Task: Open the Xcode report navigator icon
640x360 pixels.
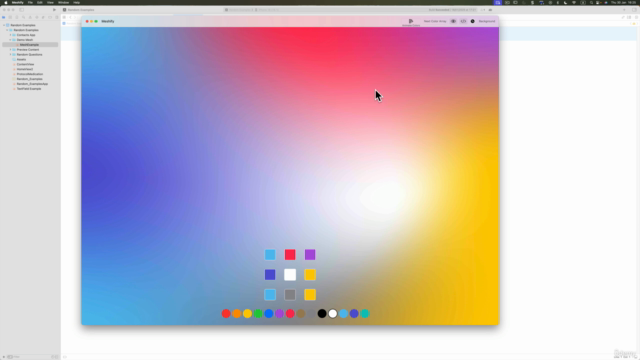Action: click(x=57, y=17)
